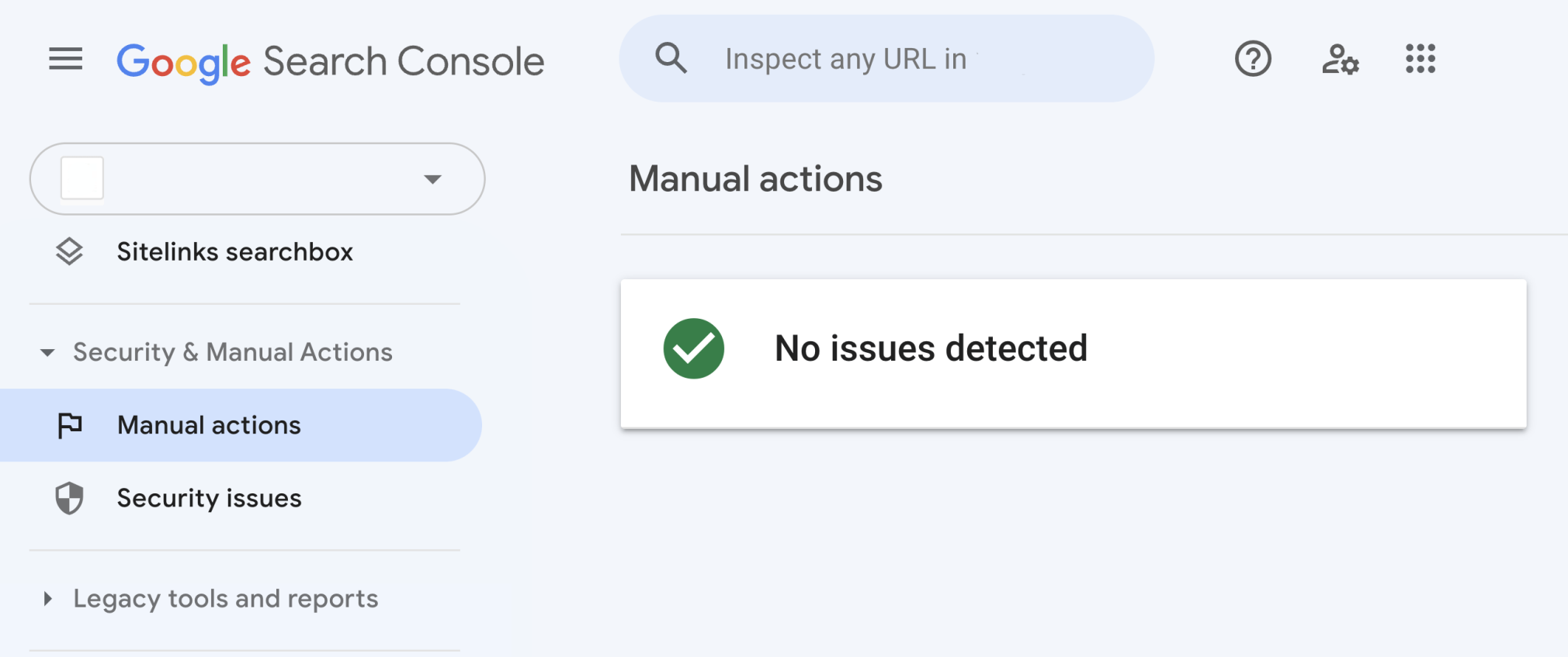
Task: Open the Manual actions report
Action: coord(208,424)
